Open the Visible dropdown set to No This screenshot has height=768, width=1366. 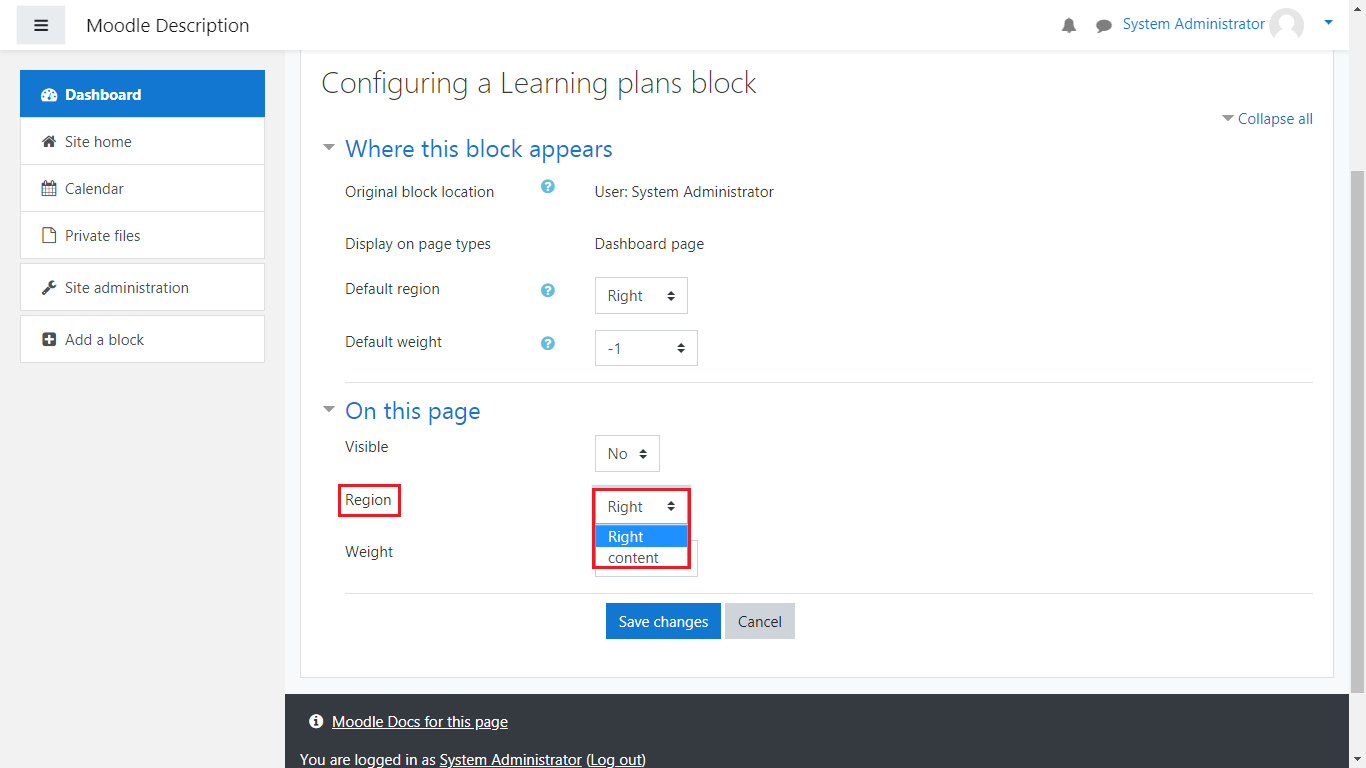point(627,454)
